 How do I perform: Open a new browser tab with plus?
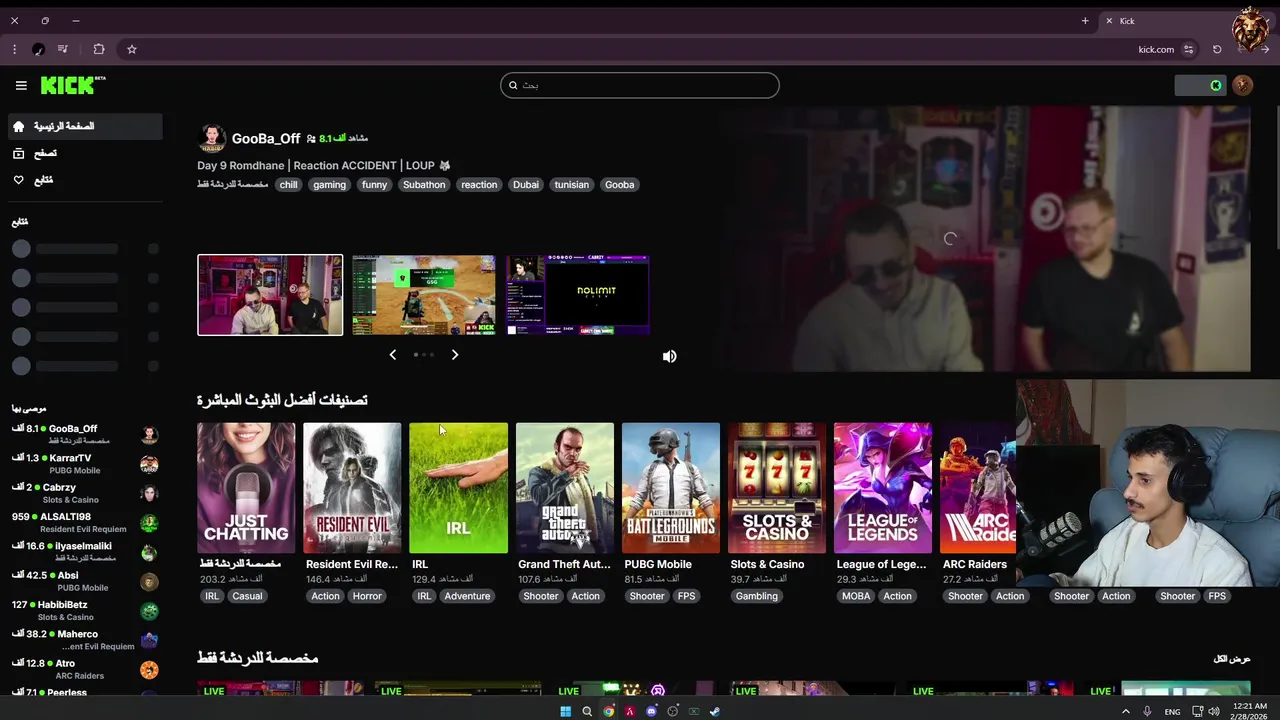pyautogui.click(x=1085, y=21)
